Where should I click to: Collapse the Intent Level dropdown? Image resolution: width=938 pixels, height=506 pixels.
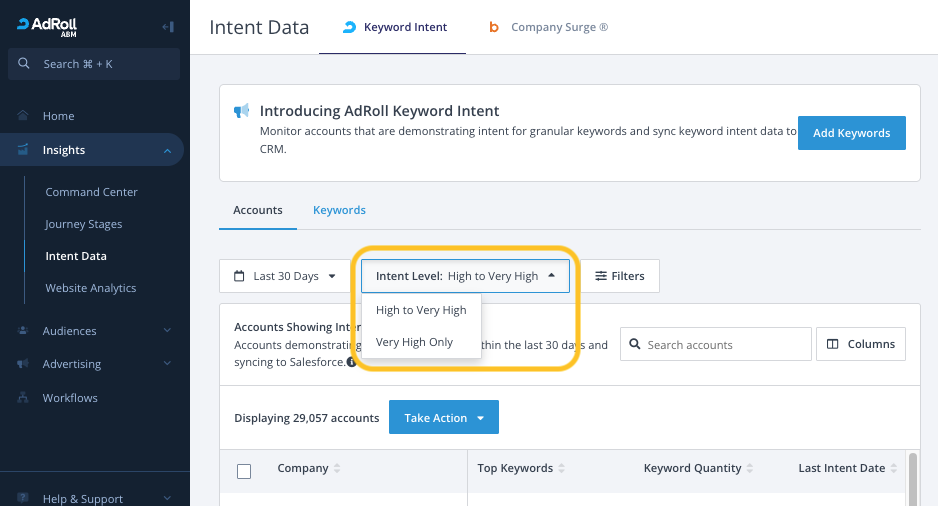click(x=465, y=276)
